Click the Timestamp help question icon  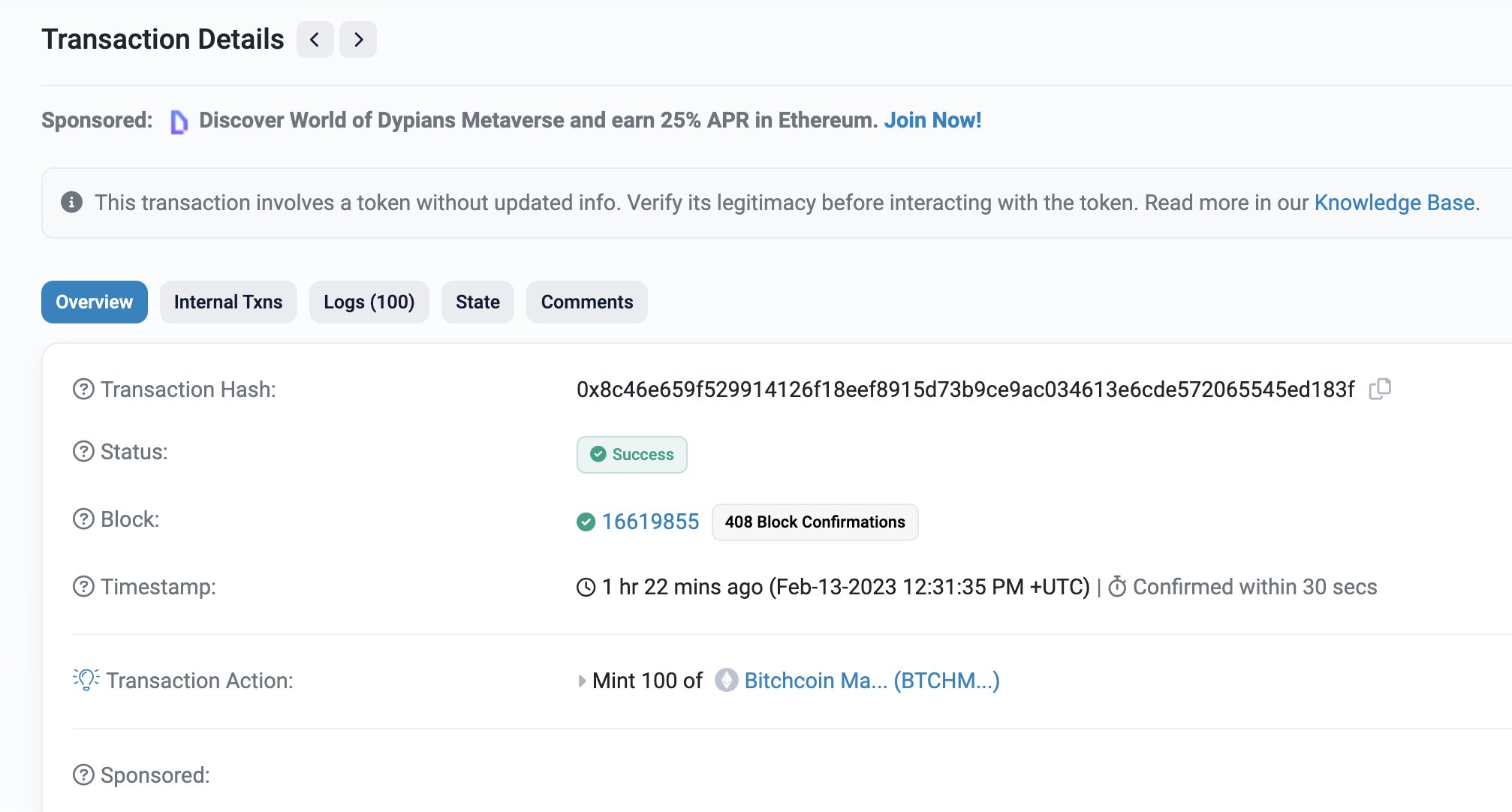pos(83,587)
